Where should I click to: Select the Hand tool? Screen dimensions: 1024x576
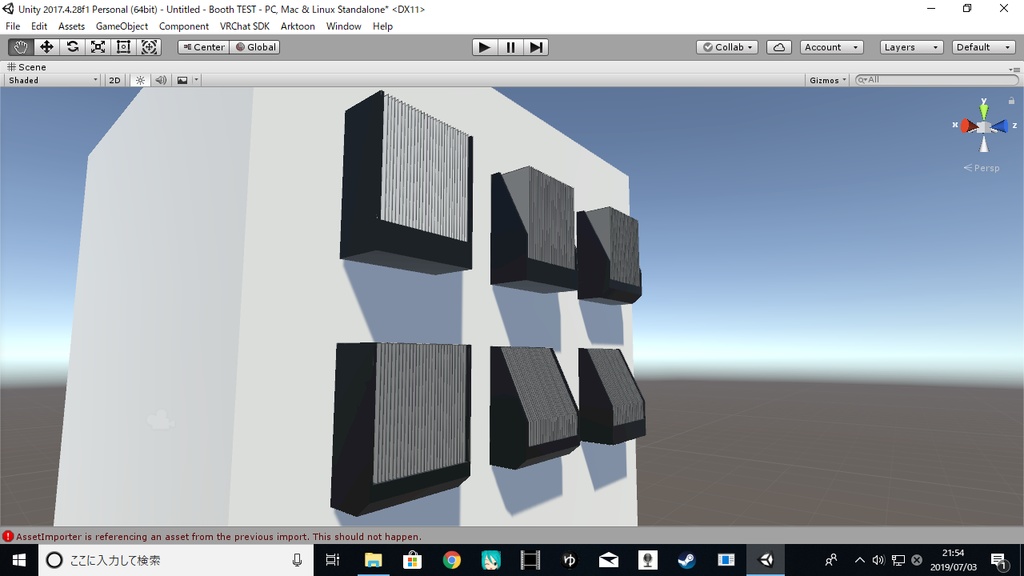click(x=21, y=47)
